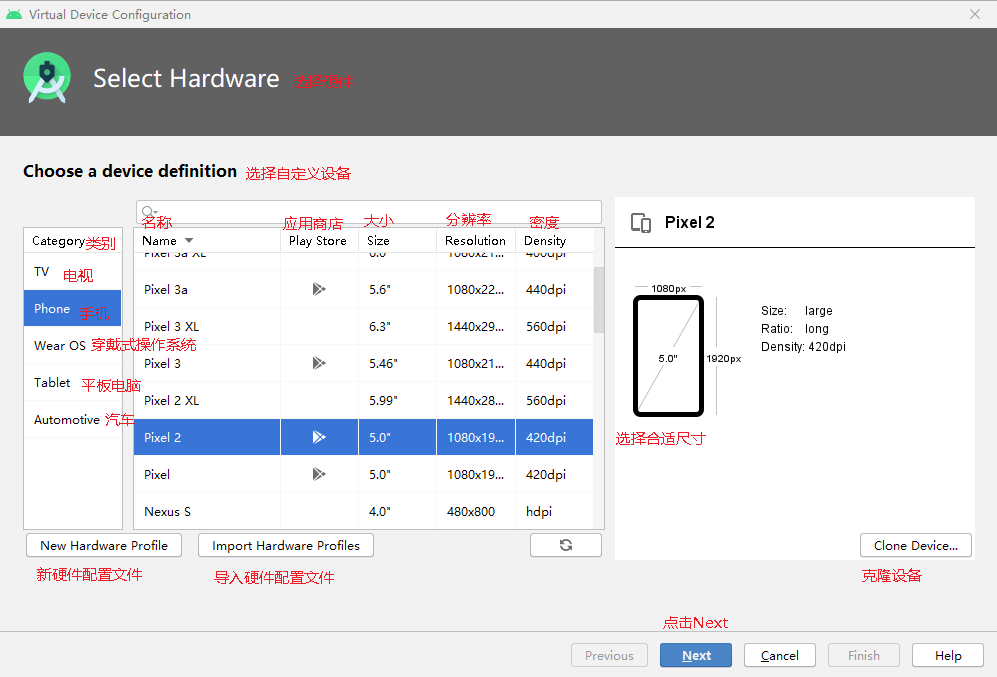Click the Android Studio logo in the header
This screenshot has width=997, height=677.
pyautogui.click(x=47, y=78)
